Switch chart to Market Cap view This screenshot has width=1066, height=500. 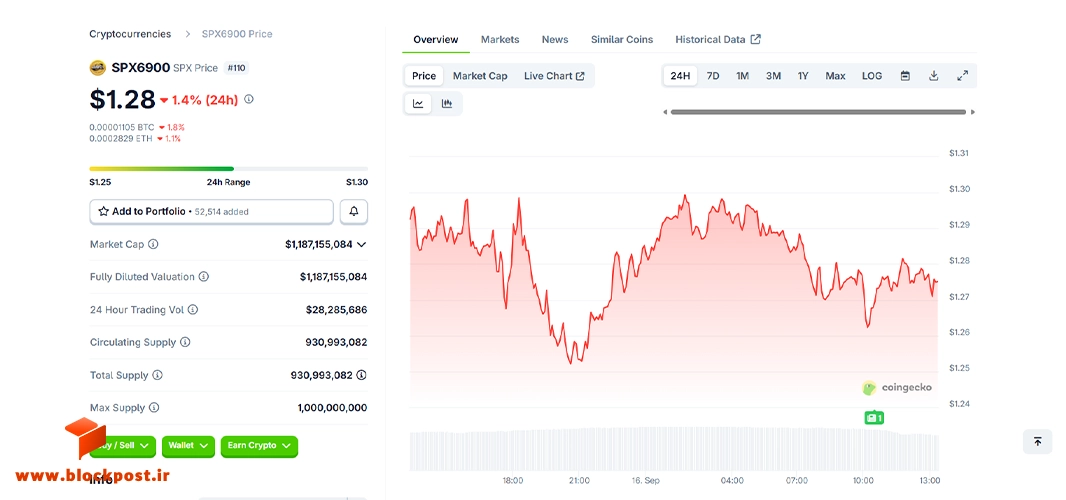(480, 76)
